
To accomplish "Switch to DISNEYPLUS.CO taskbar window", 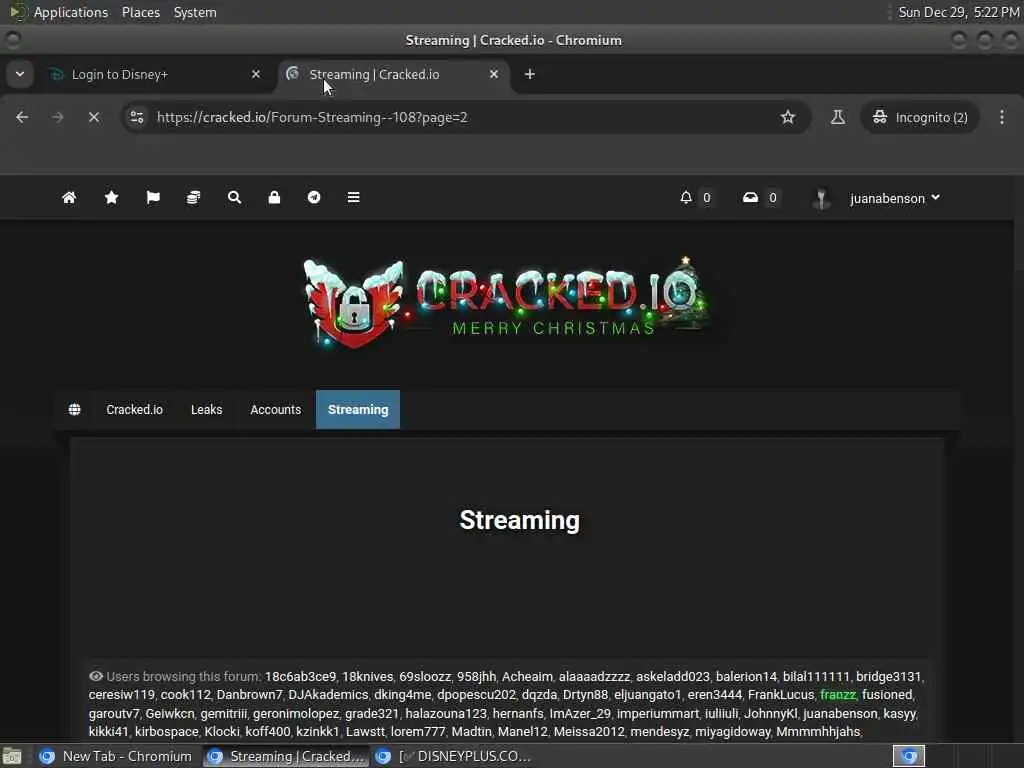I will click(454, 756).
